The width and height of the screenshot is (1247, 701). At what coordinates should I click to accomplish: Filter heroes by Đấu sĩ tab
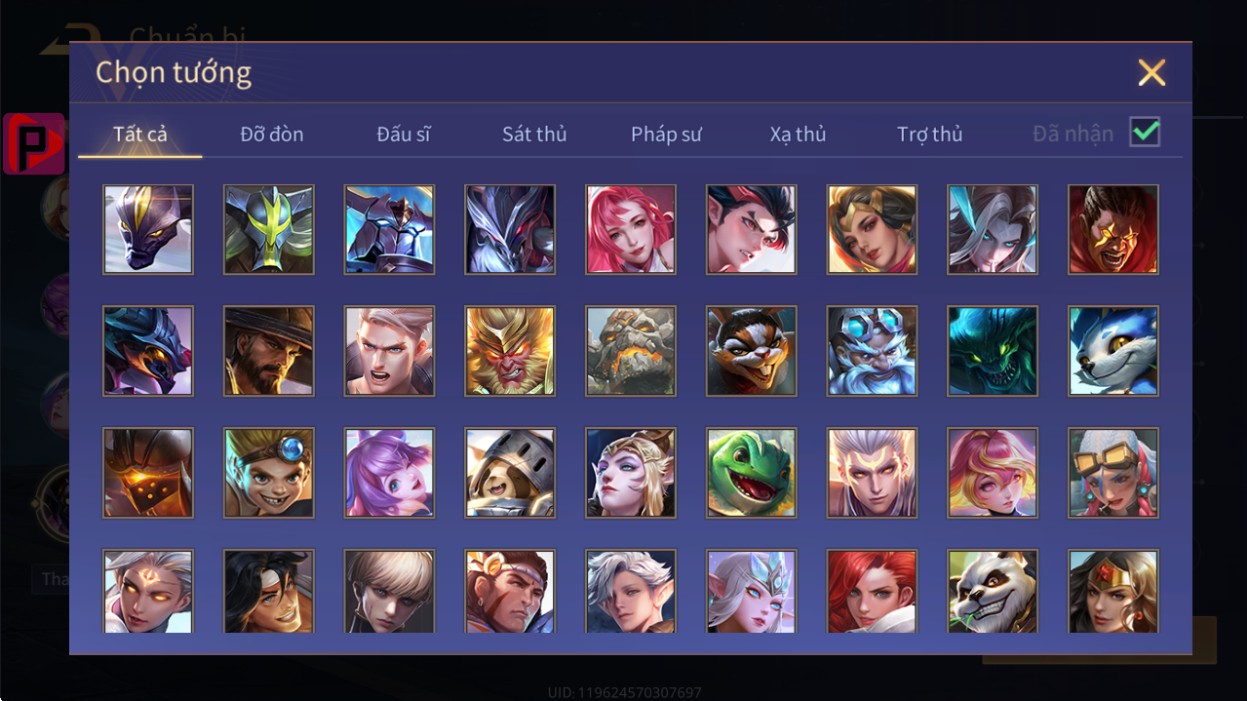pos(404,134)
